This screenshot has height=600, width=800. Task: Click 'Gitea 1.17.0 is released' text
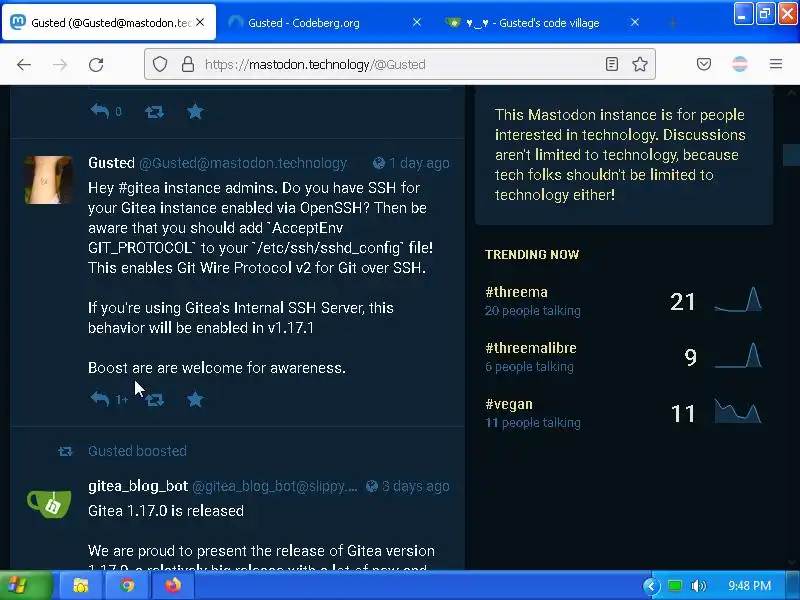click(x=166, y=511)
